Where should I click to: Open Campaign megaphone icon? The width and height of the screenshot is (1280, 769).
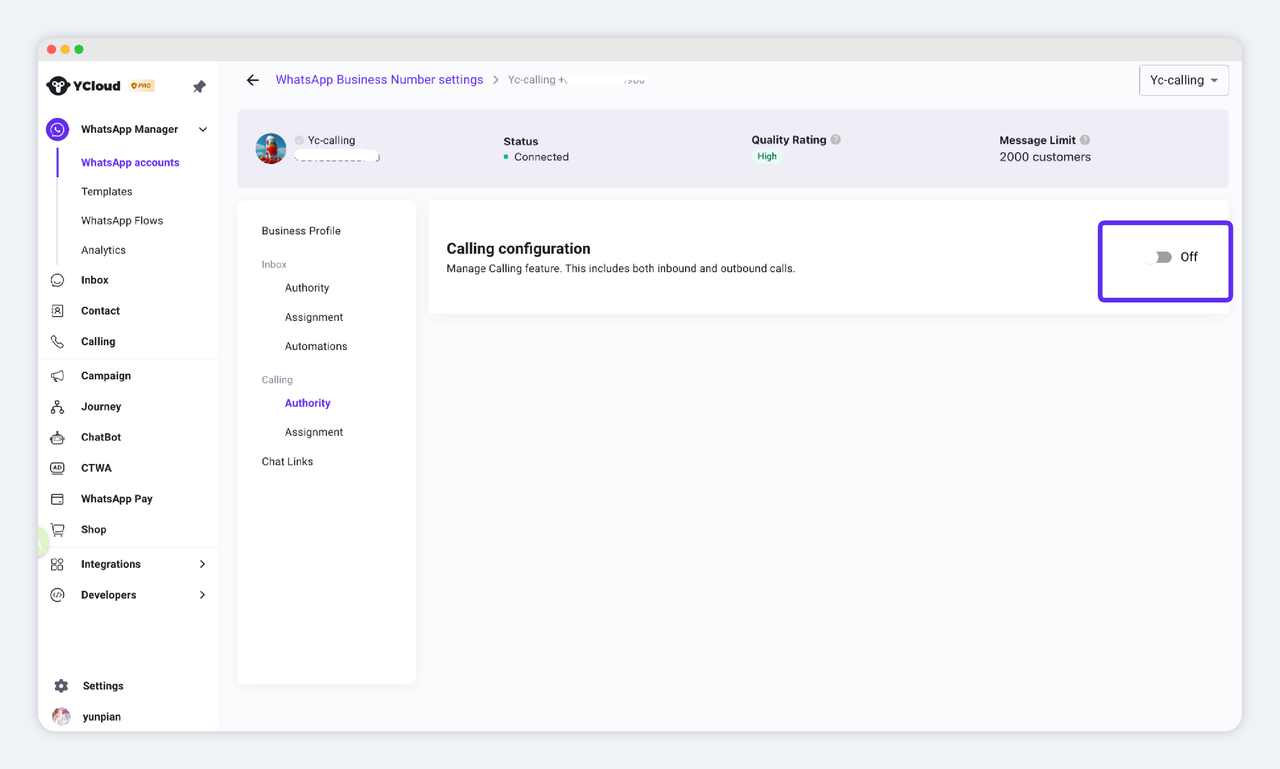tap(57, 376)
